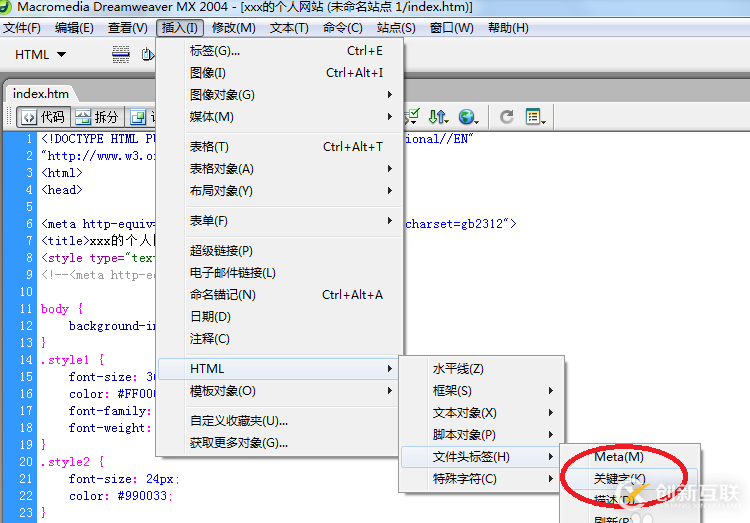
Task: Open the 查看(V) menu
Action: [x=128, y=28]
